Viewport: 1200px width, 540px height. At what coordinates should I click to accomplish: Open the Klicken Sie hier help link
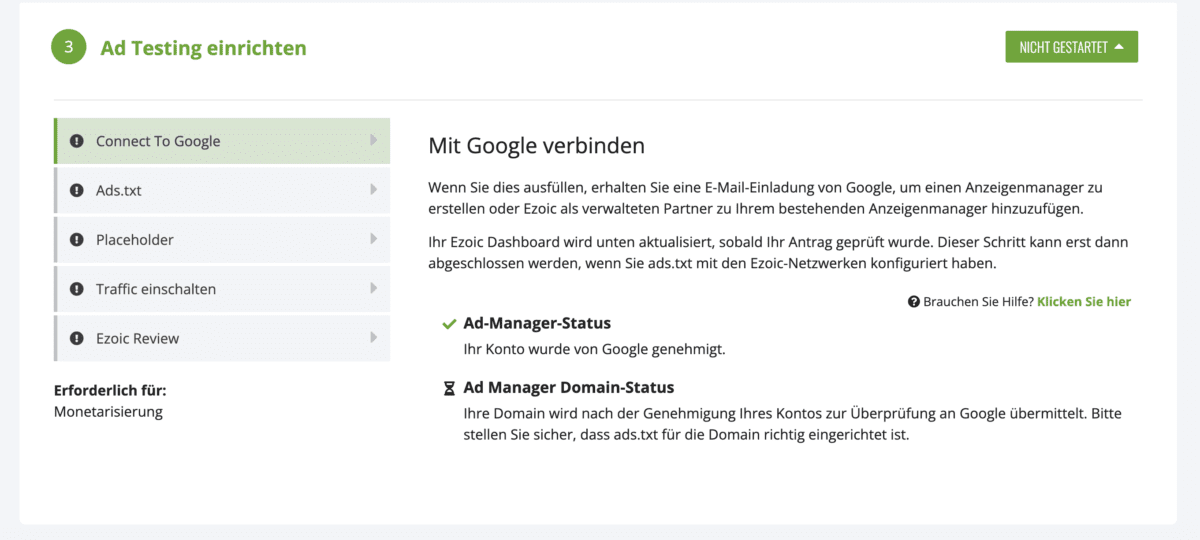click(1084, 301)
